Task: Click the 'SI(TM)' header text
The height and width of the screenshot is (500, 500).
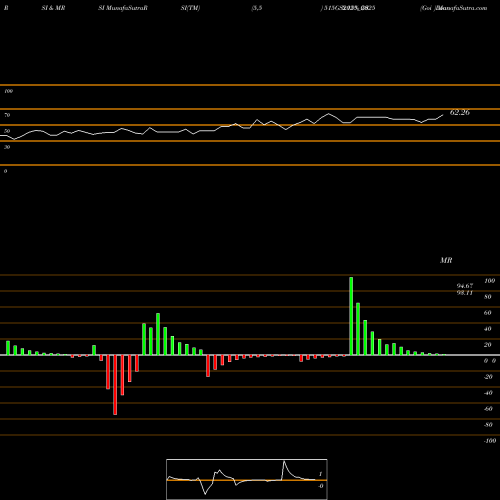Action: pyautogui.click(x=190, y=8)
